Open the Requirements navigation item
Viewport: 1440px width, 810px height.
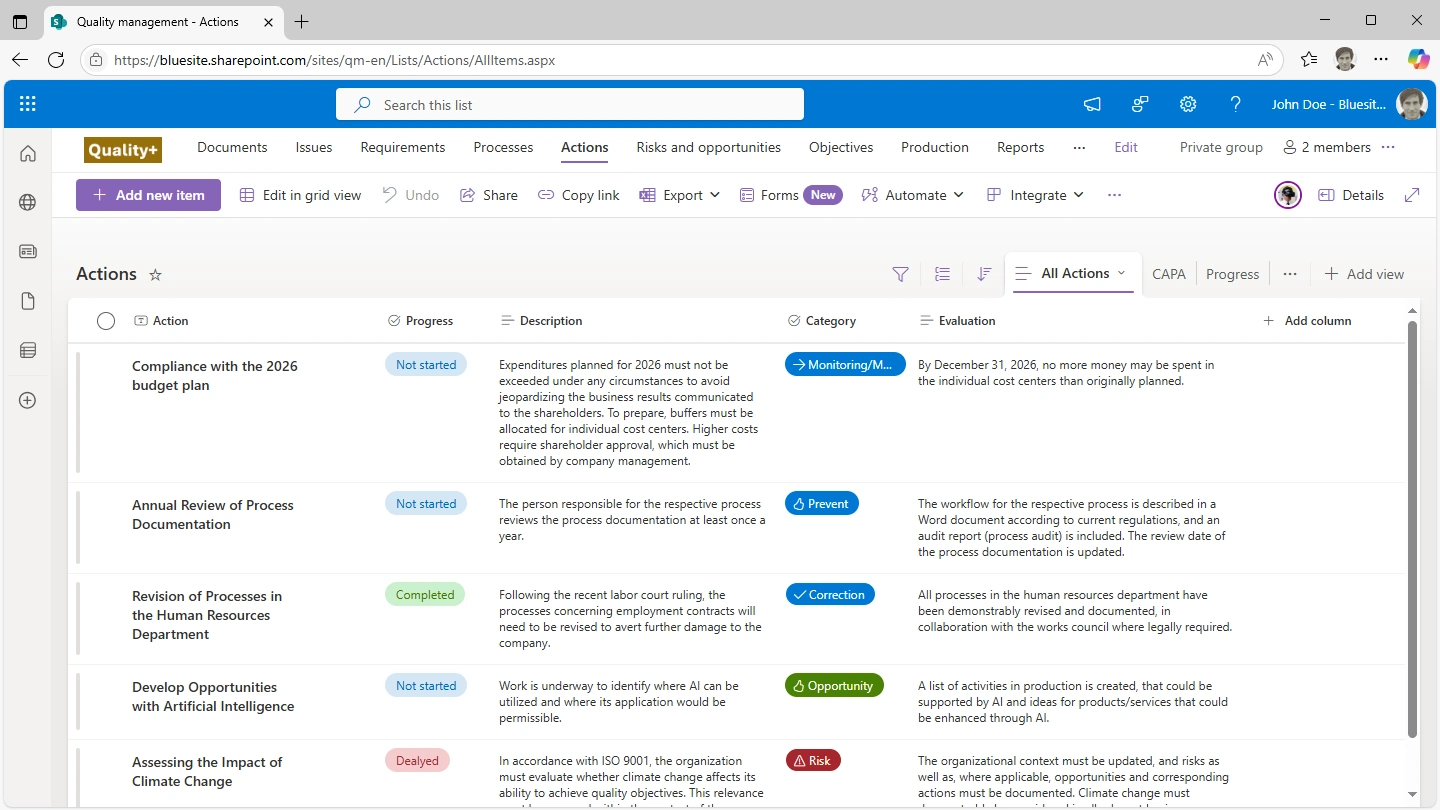403,147
